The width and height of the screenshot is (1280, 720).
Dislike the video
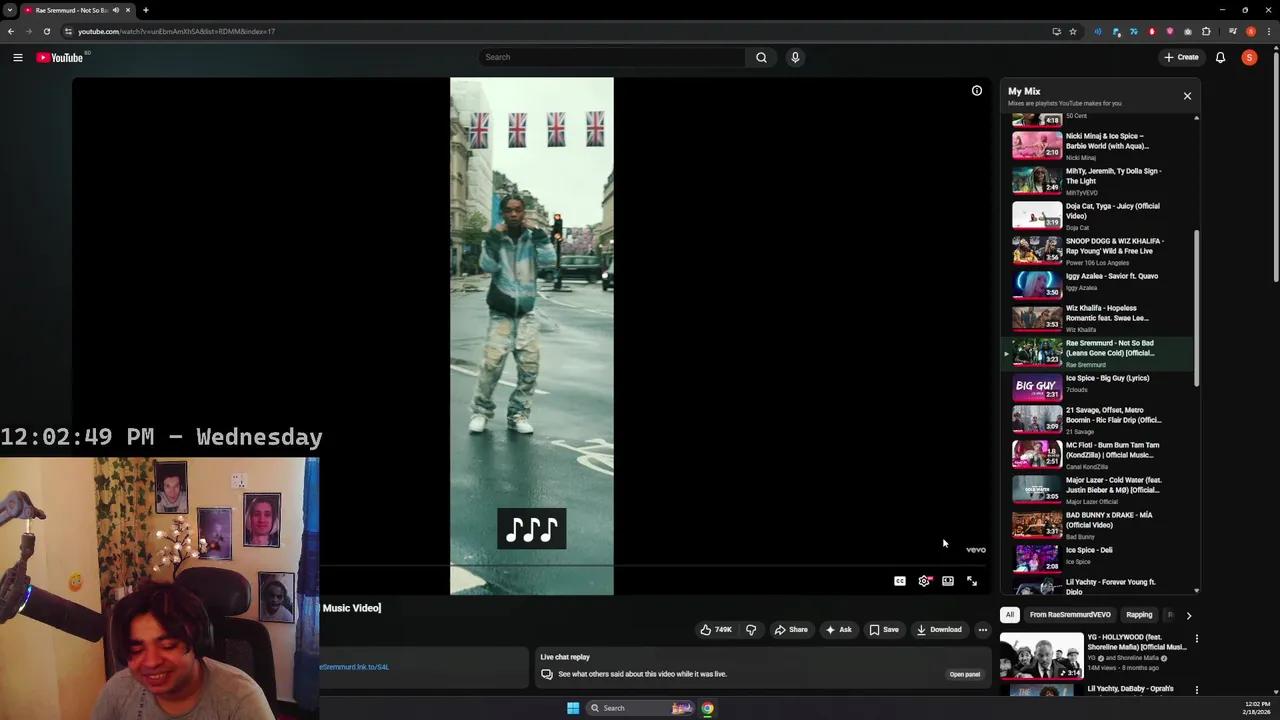751,630
